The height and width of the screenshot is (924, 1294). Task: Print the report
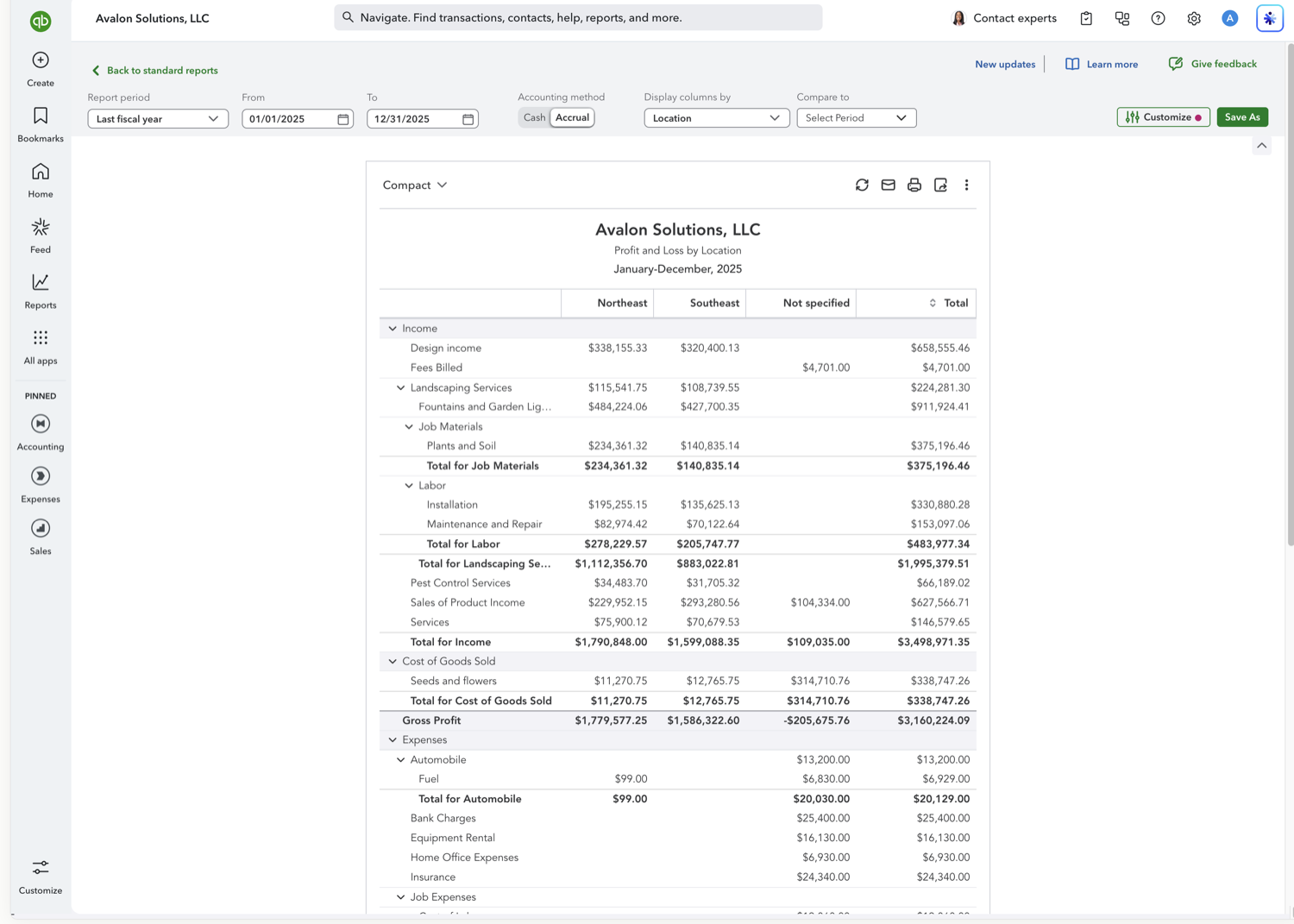point(914,185)
